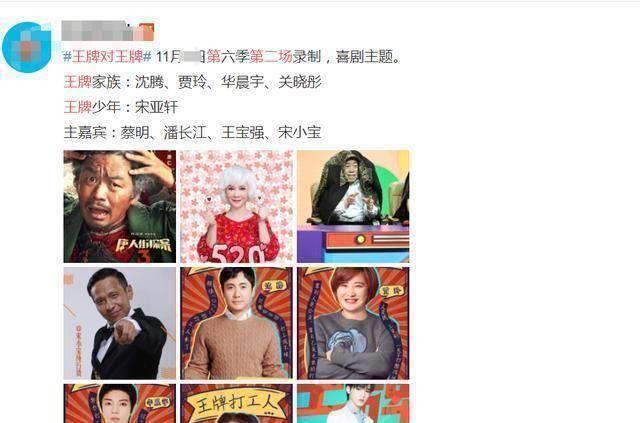Open the 贾玲 crossed-arms poster thumbnail
Screen dimensions: 640x423
tap(353, 323)
